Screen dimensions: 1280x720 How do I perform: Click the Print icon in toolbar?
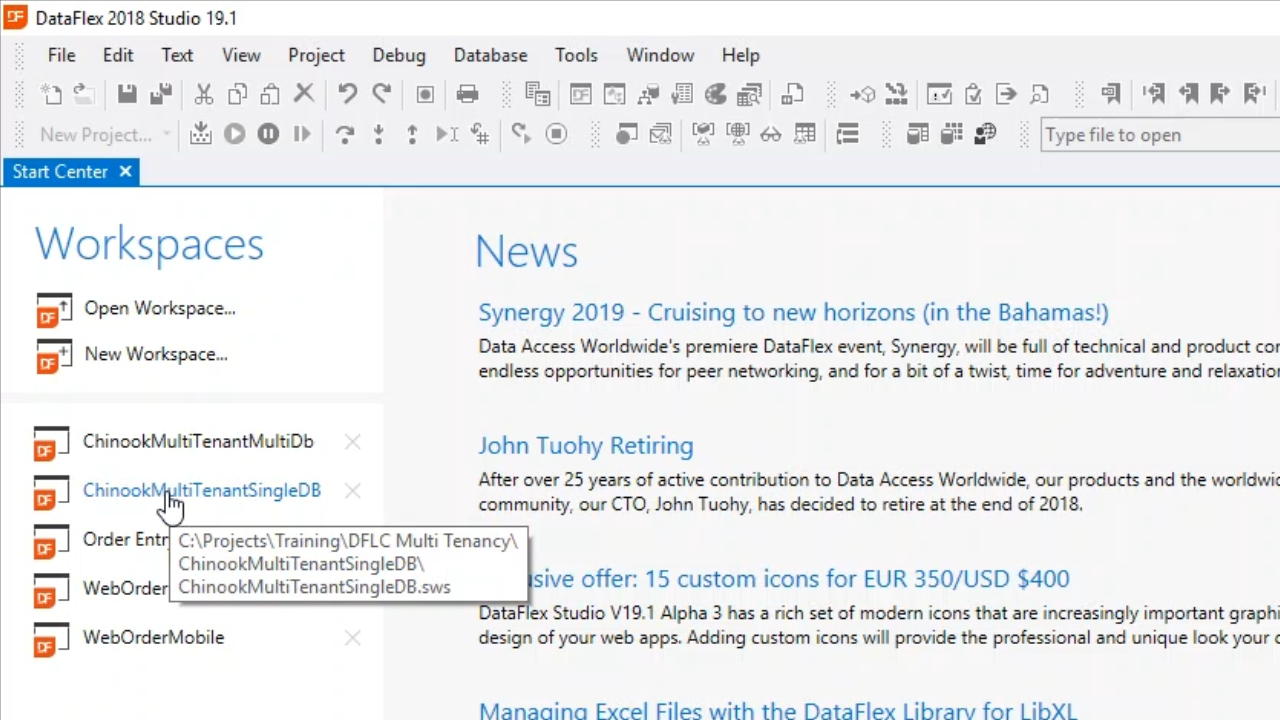467,95
